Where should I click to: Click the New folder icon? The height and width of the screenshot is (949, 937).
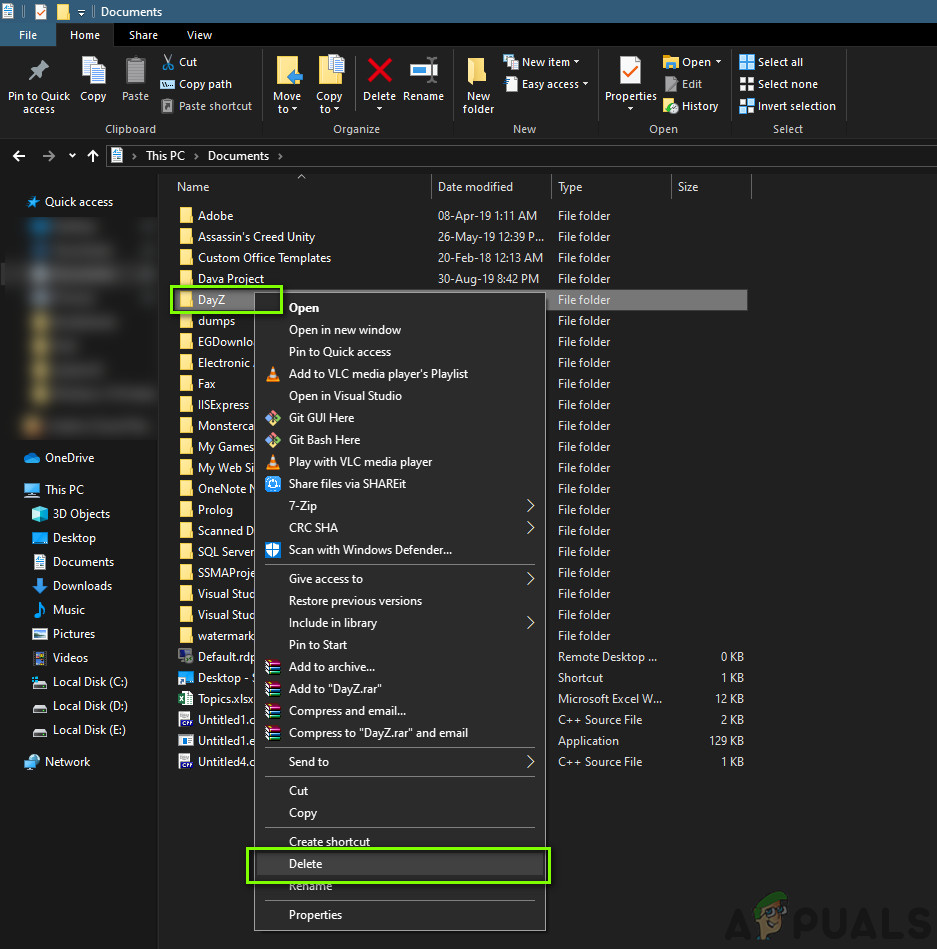477,71
